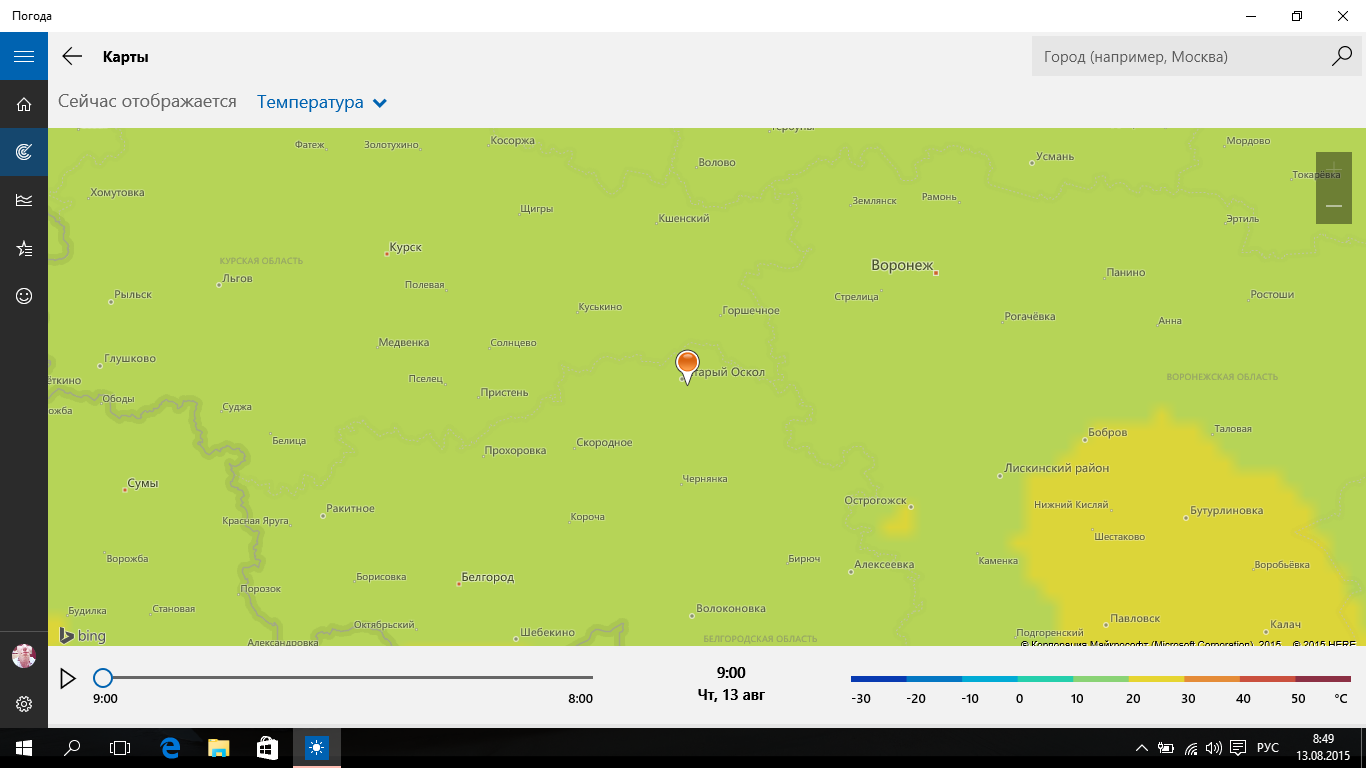Open the feedback smiley icon
The height and width of the screenshot is (768, 1366).
[24, 296]
